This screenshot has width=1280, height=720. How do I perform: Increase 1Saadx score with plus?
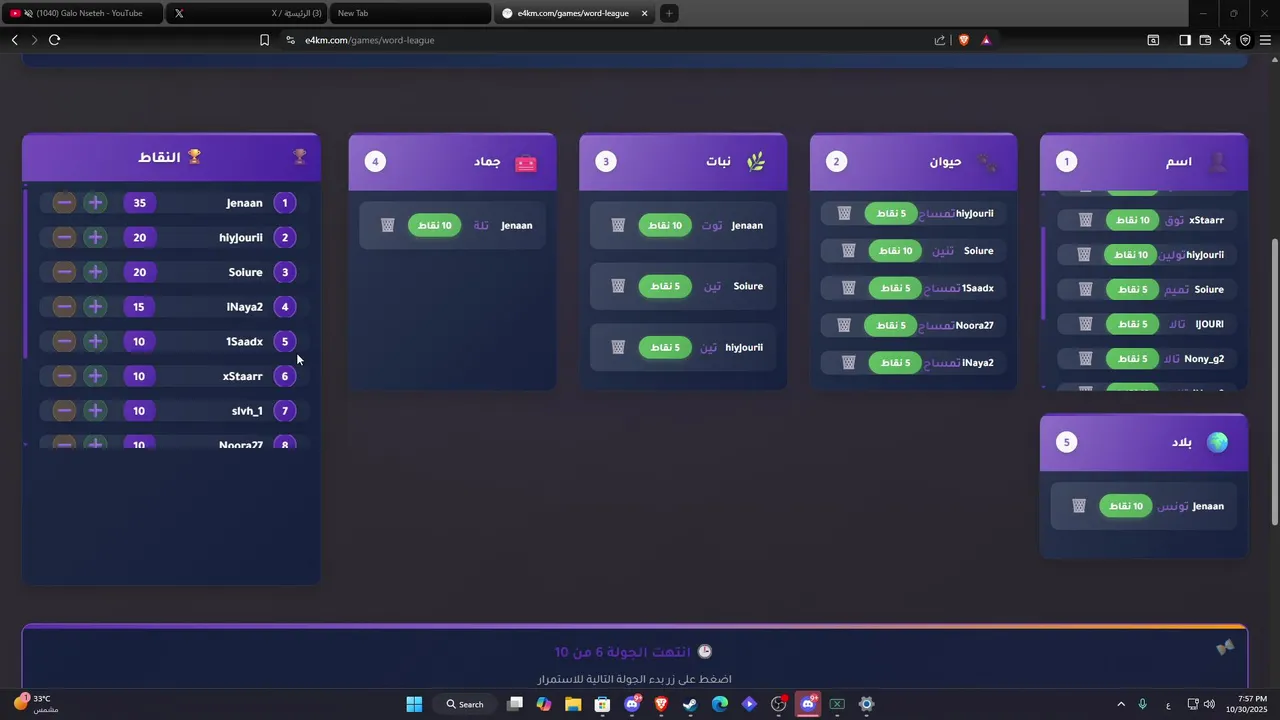(x=95, y=342)
